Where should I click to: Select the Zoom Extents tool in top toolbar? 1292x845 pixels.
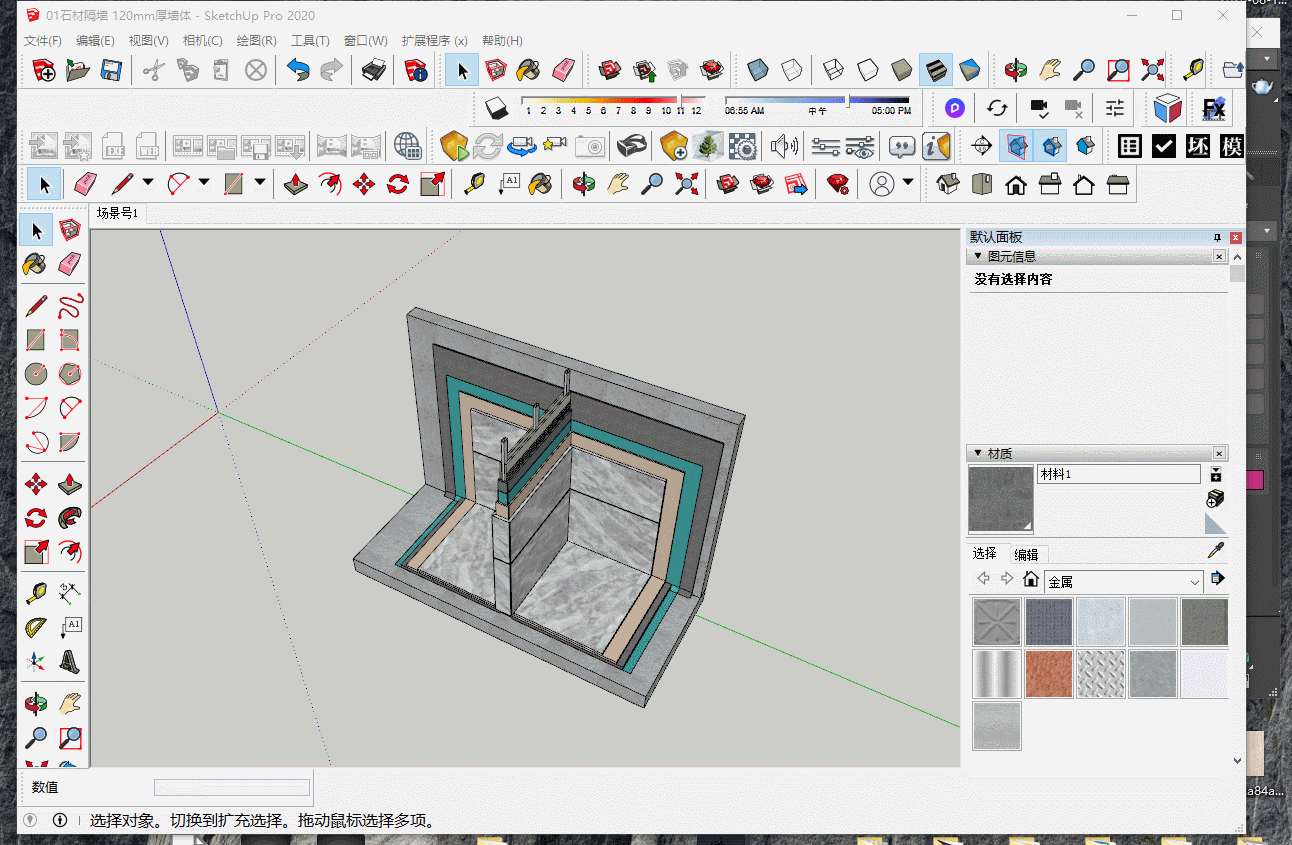[1152, 70]
